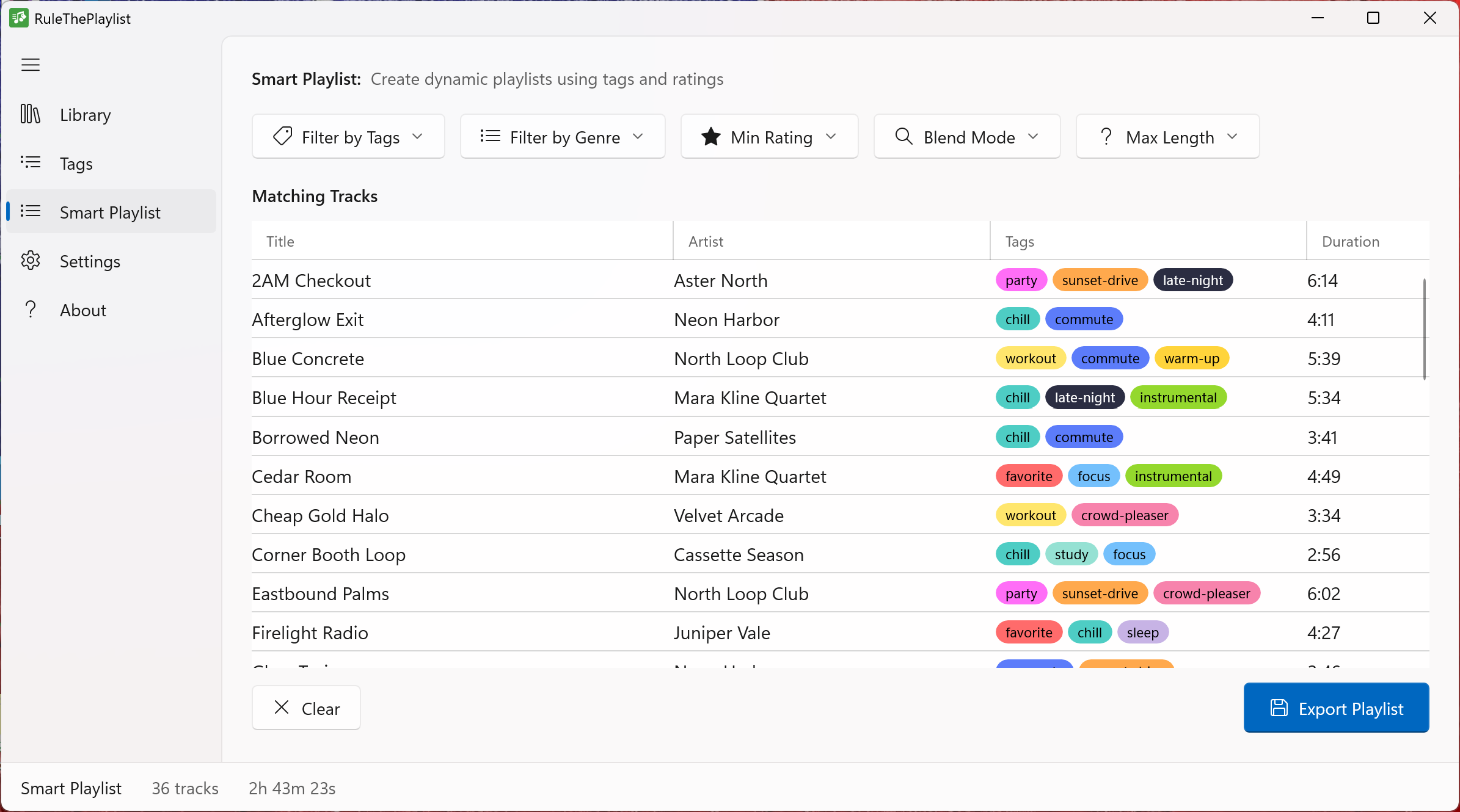The width and height of the screenshot is (1460, 812).
Task: Expand the Blend Mode dropdown
Action: click(966, 136)
